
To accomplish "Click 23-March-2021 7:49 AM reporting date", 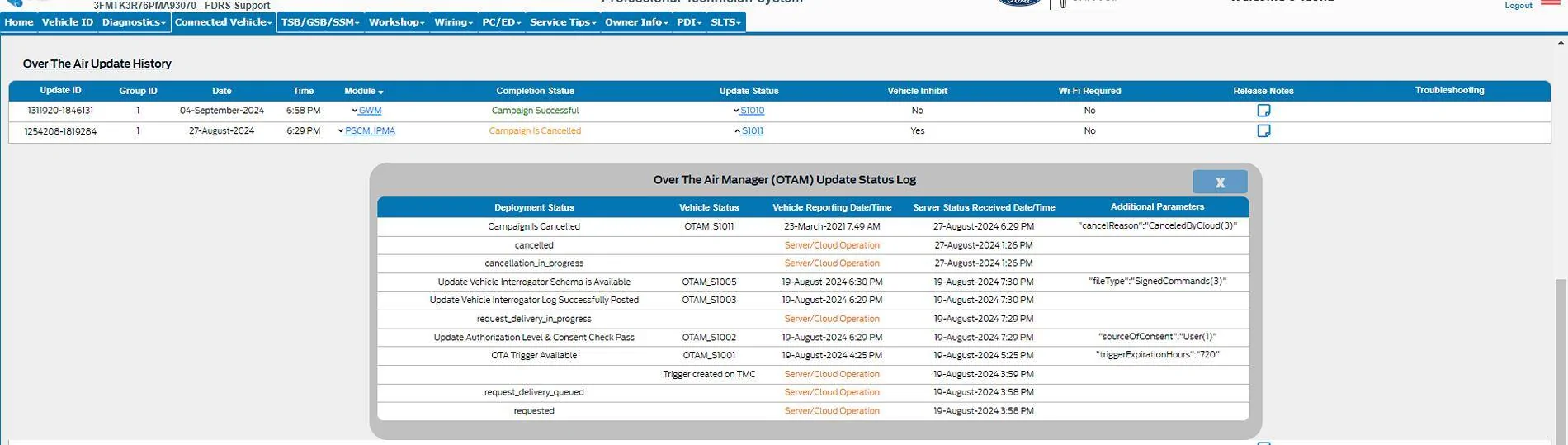I will (832, 226).
